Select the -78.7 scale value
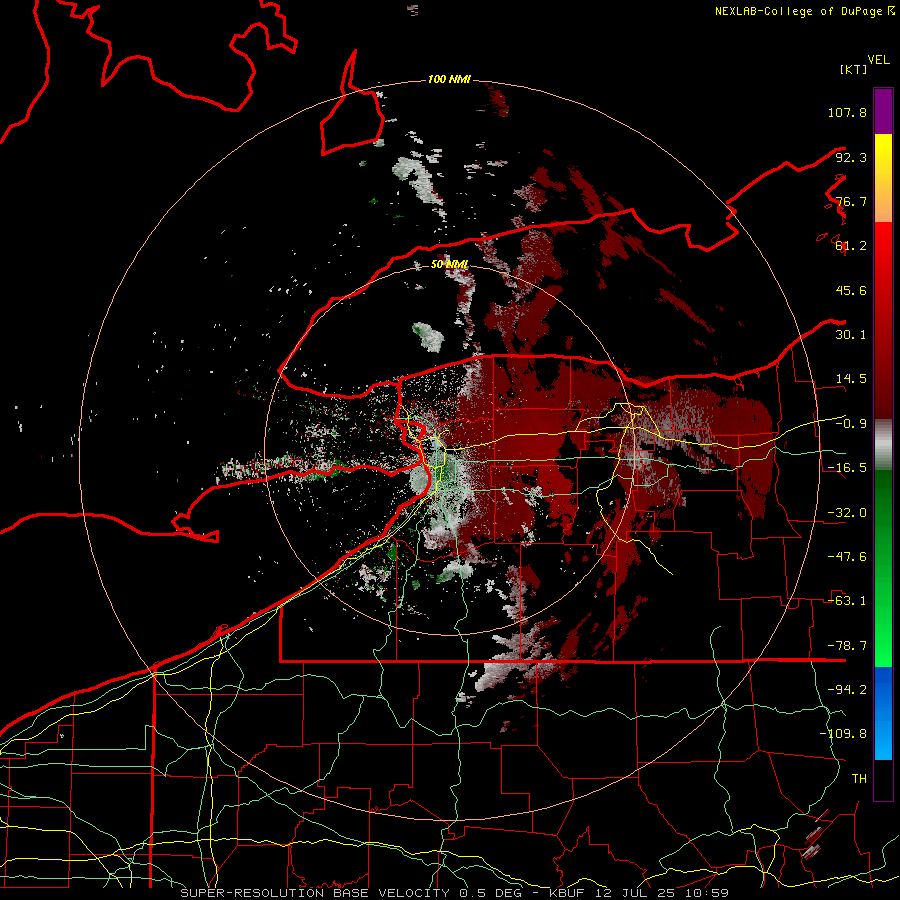 (847, 646)
